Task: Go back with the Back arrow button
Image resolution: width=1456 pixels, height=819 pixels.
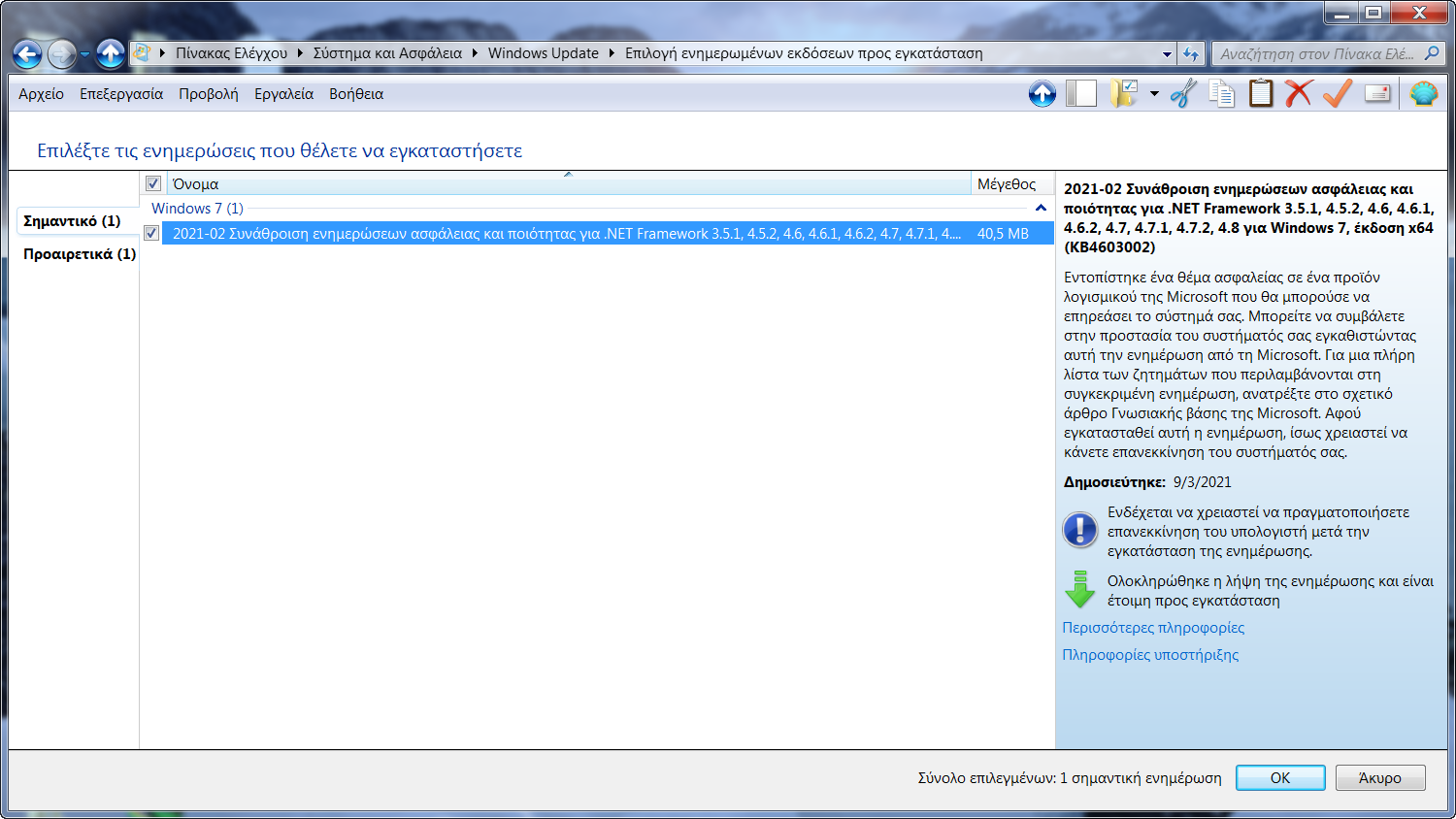Action: [27, 54]
